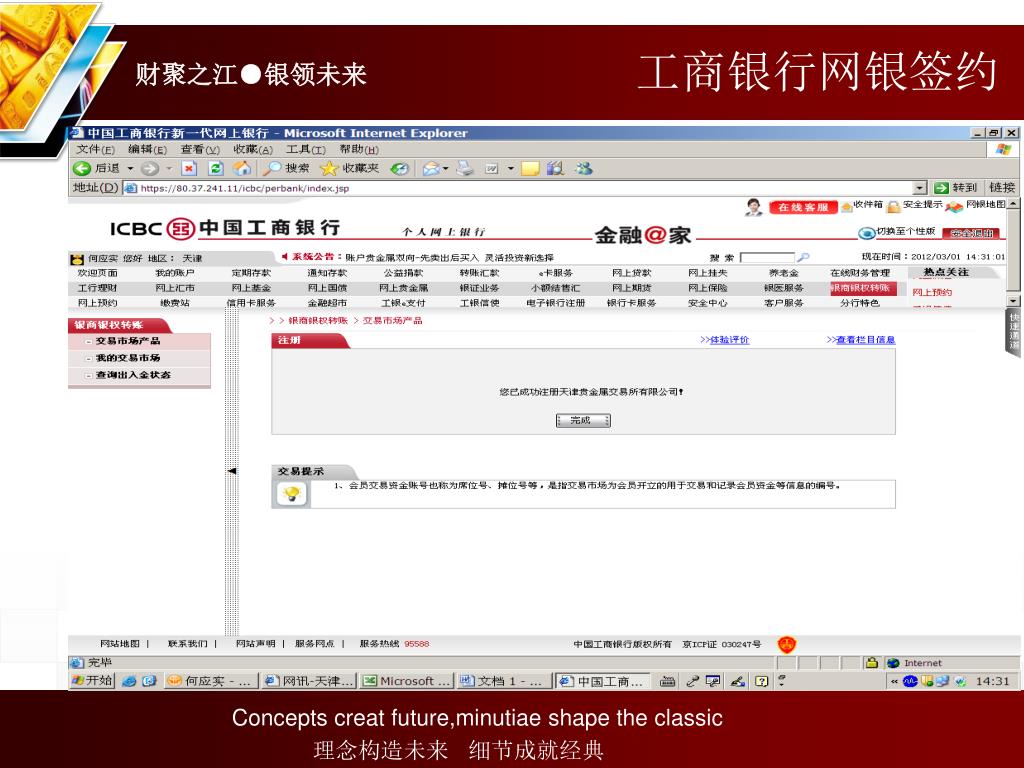Image resolution: width=1024 pixels, height=768 pixels.
Task: Print the page using the printer icon
Action: click(x=464, y=168)
